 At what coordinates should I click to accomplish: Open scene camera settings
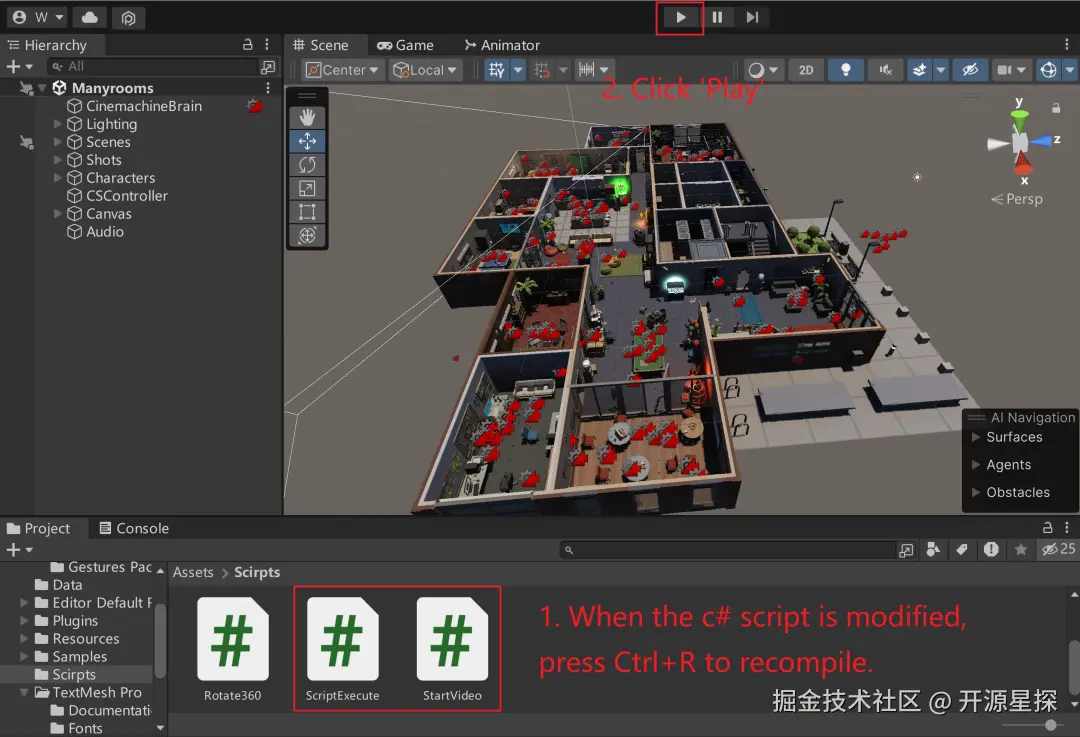(x=1011, y=70)
